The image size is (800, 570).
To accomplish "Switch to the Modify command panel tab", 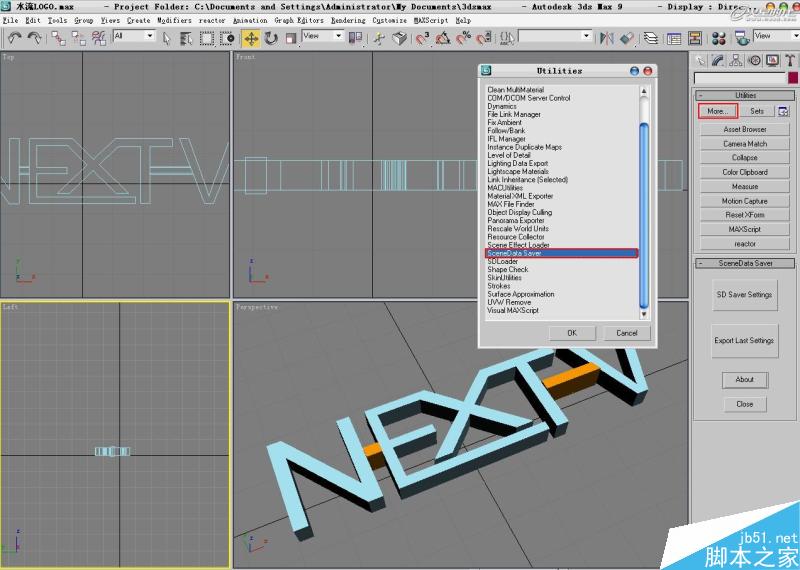I will pyautogui.click(x=718, y=61).
